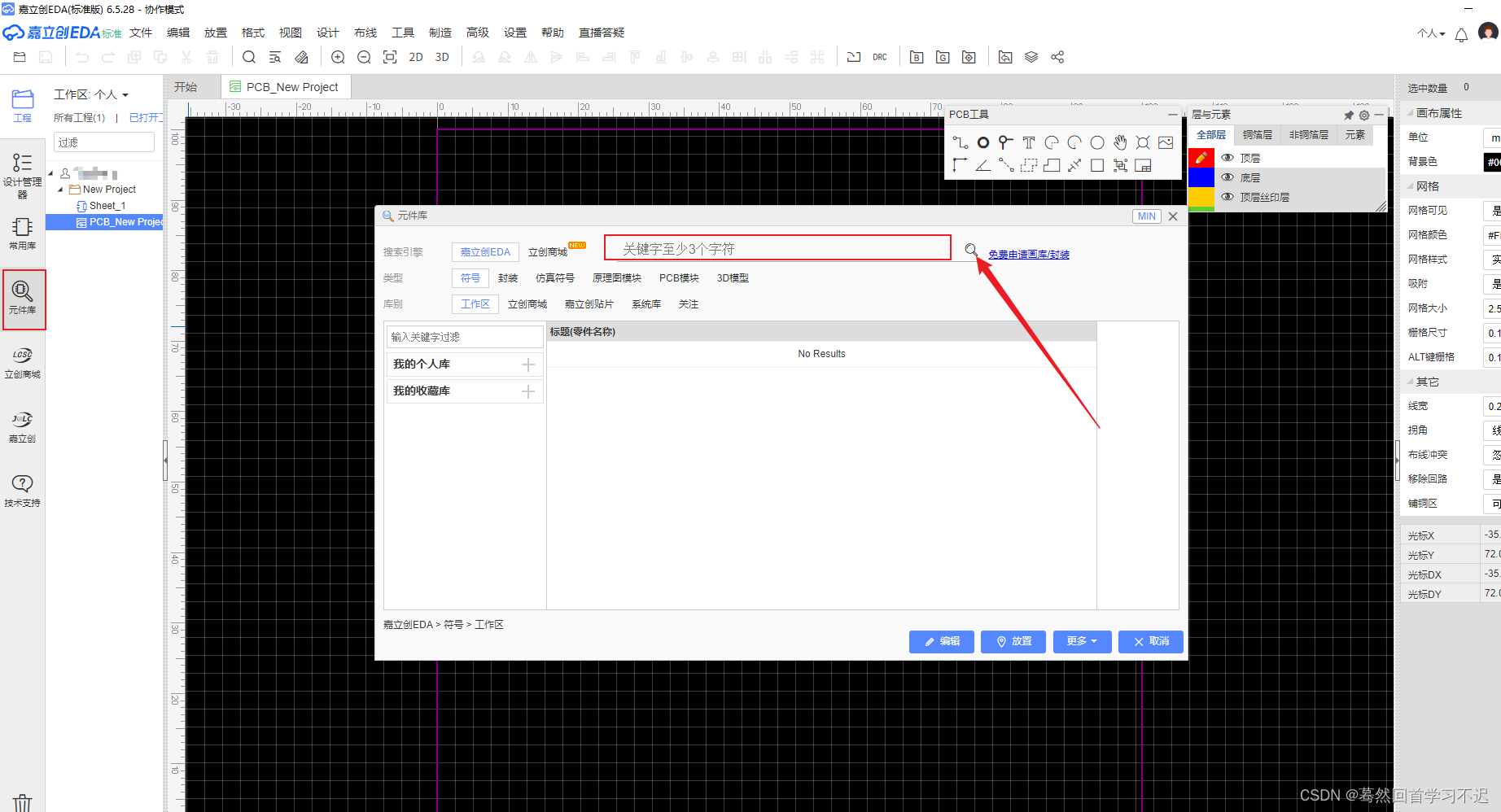Collapse the 其它 section in properties
Image resolution: width=1501 pixels, height=812 pixels.
pyautogui.click(x=1411, y=382)
